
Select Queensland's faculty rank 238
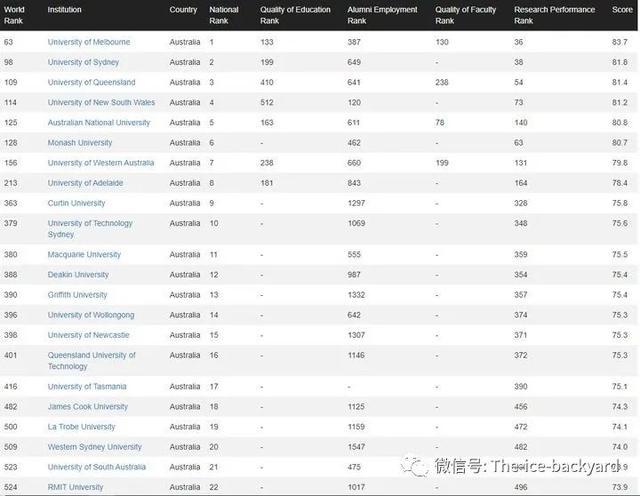[442, 82]
